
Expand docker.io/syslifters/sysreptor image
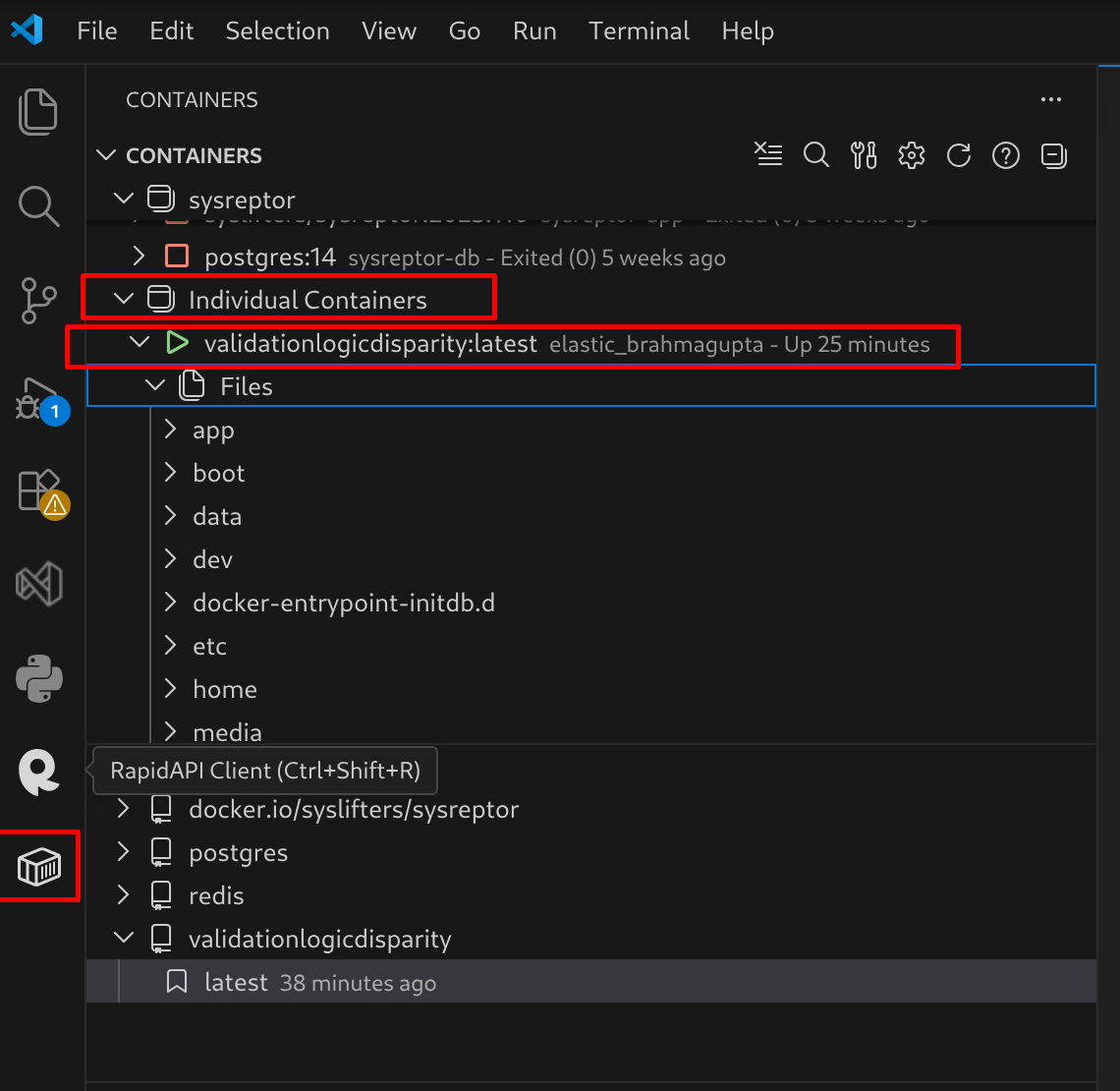pos(123,809)
